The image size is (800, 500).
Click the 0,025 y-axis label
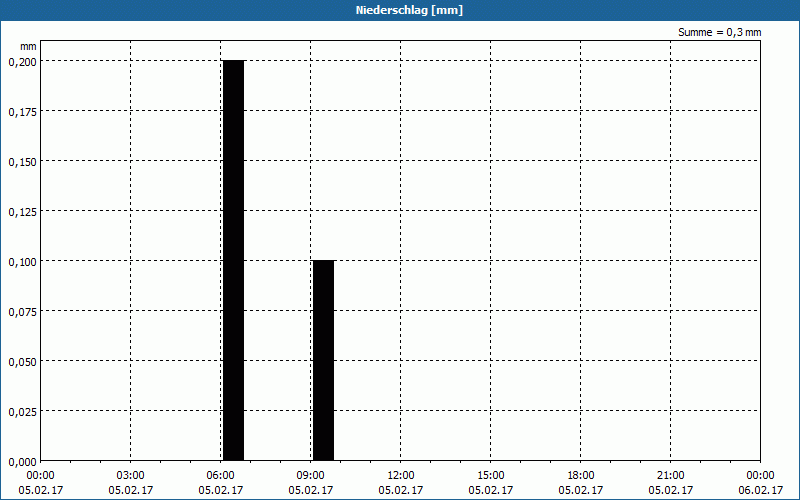point(22,412)
